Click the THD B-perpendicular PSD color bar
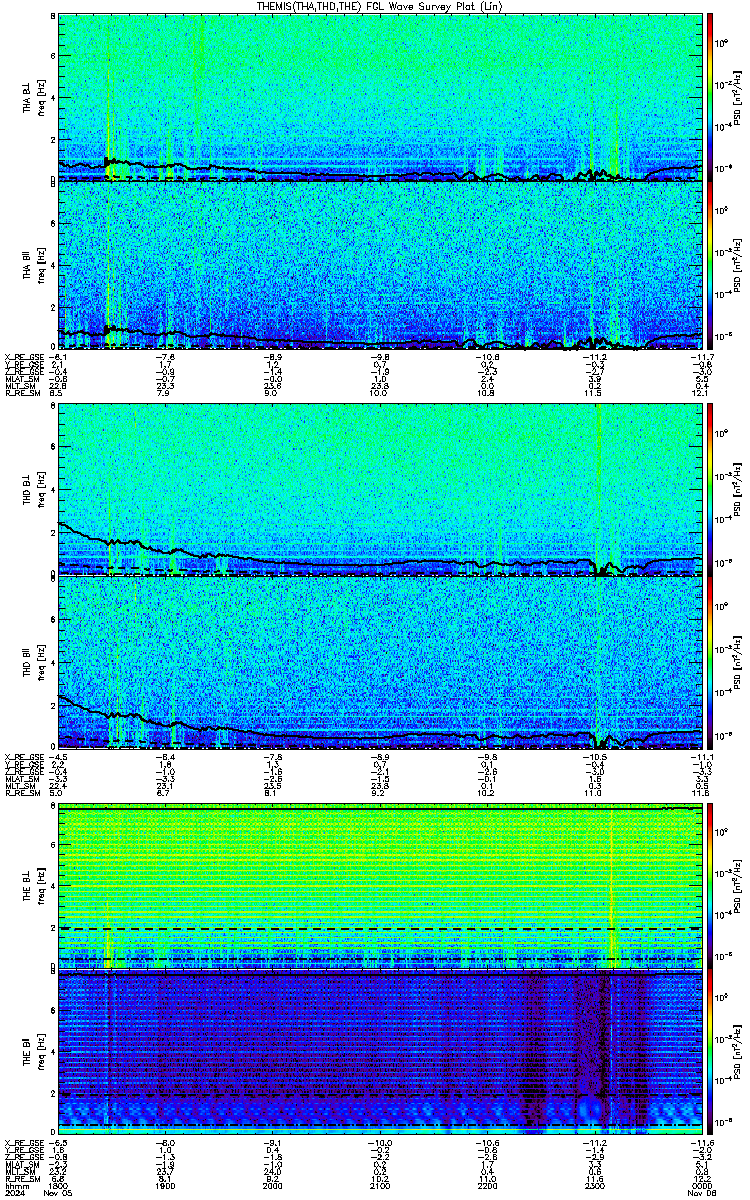750x1200 pixels. 711,490
